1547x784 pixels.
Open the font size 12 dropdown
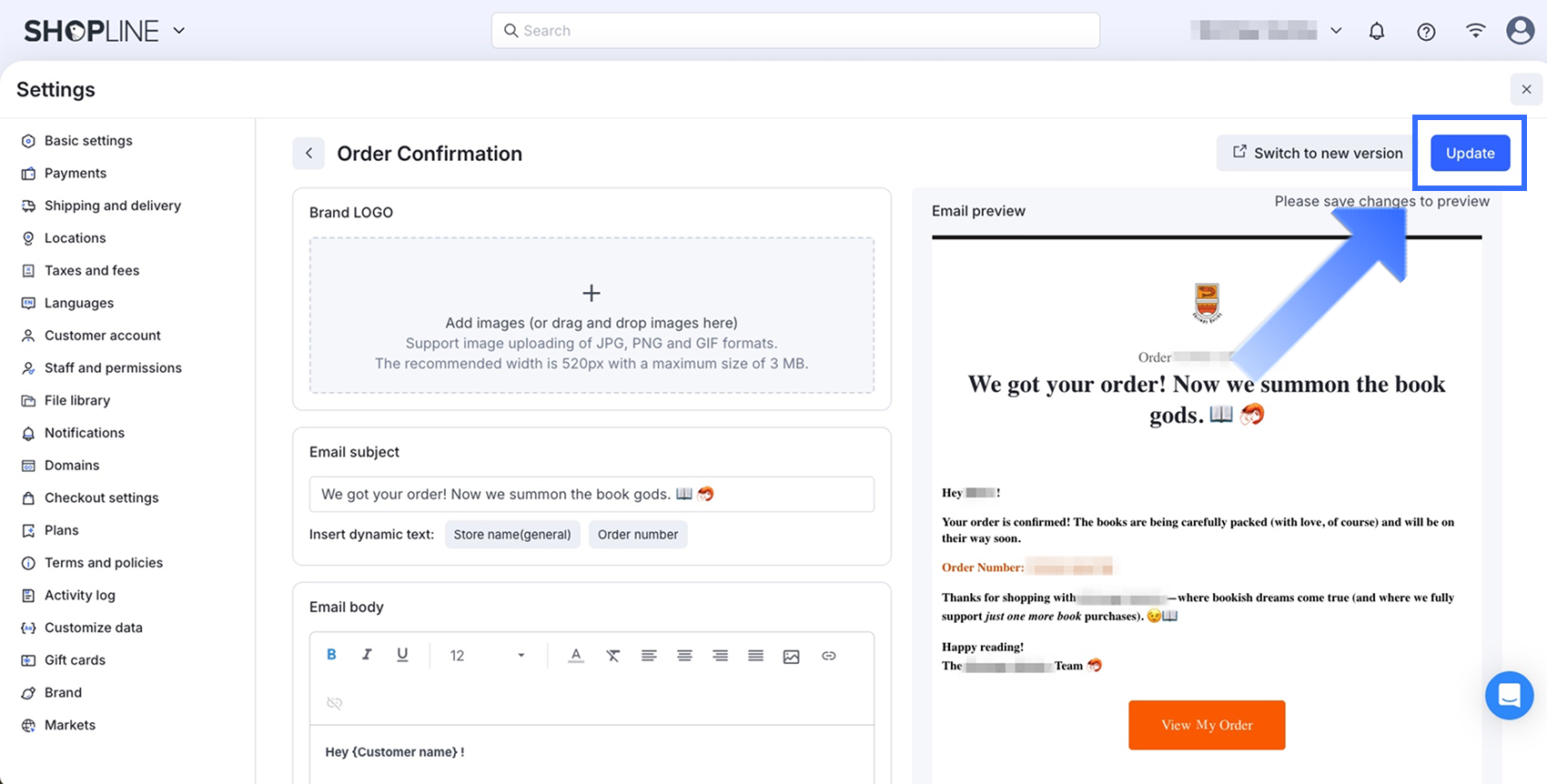[x=487, y=656]
